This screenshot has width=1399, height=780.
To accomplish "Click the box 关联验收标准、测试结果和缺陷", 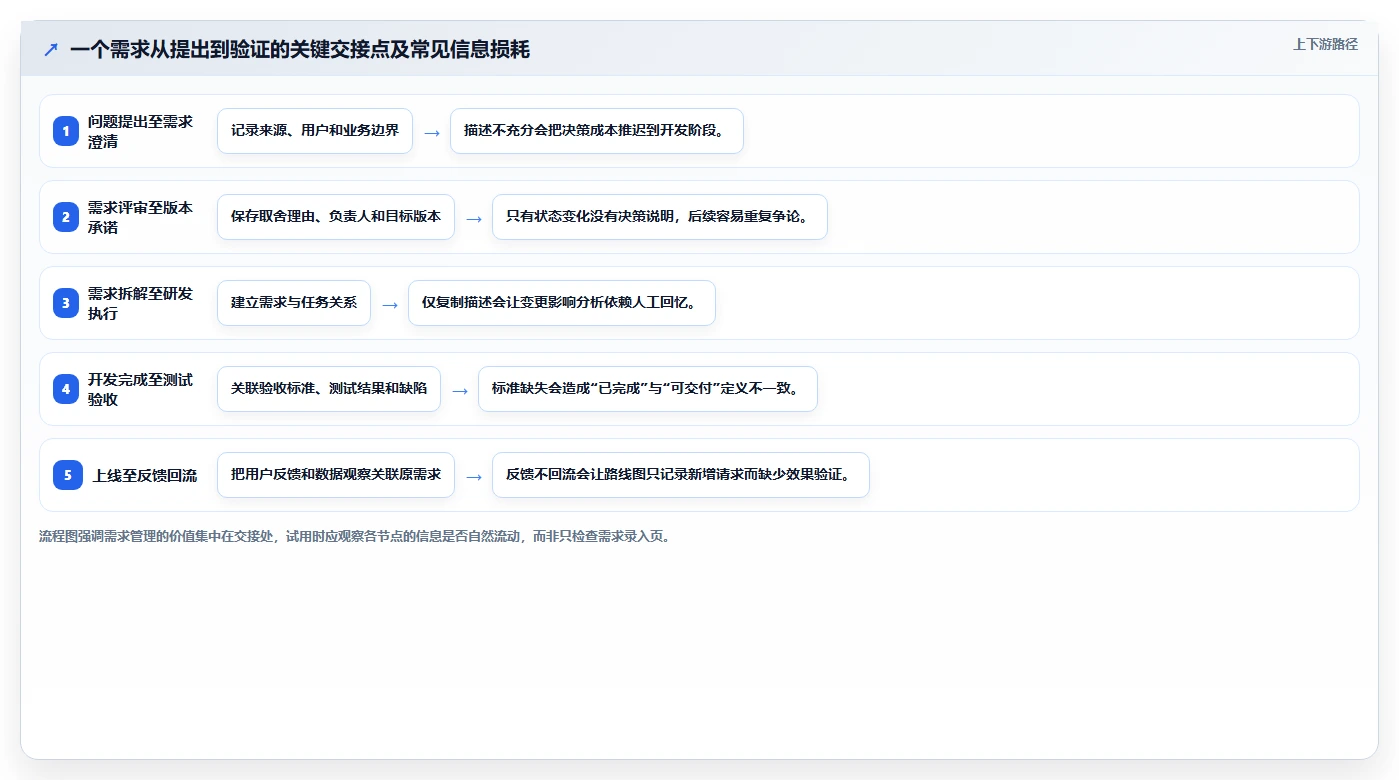I will [329, 389].
